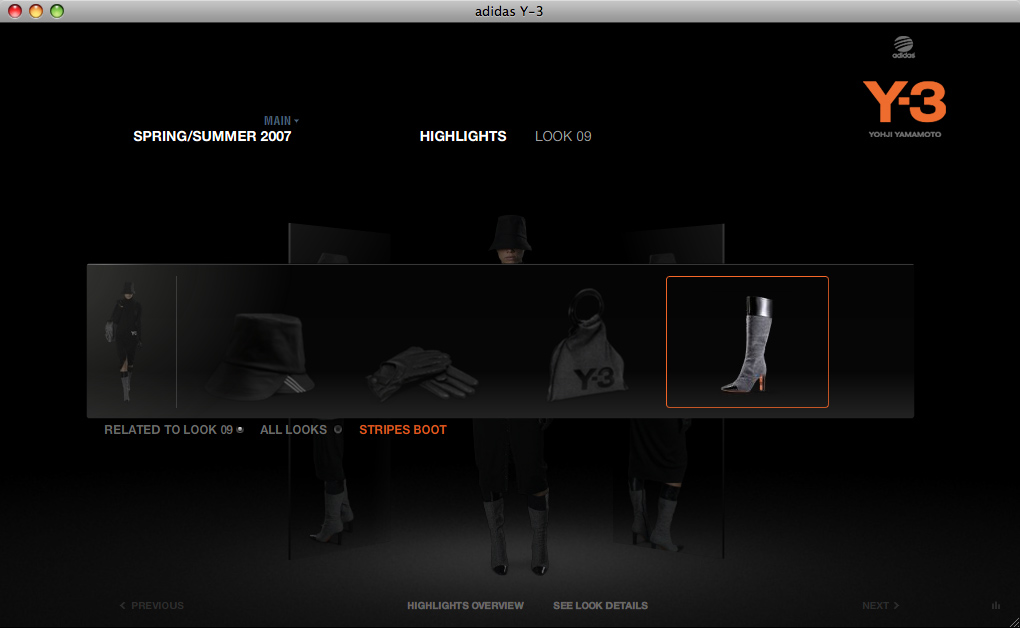Choose the RELATED TO LOOK 09 option
This screenshot has width=1020, height=628.
[174, 430]
